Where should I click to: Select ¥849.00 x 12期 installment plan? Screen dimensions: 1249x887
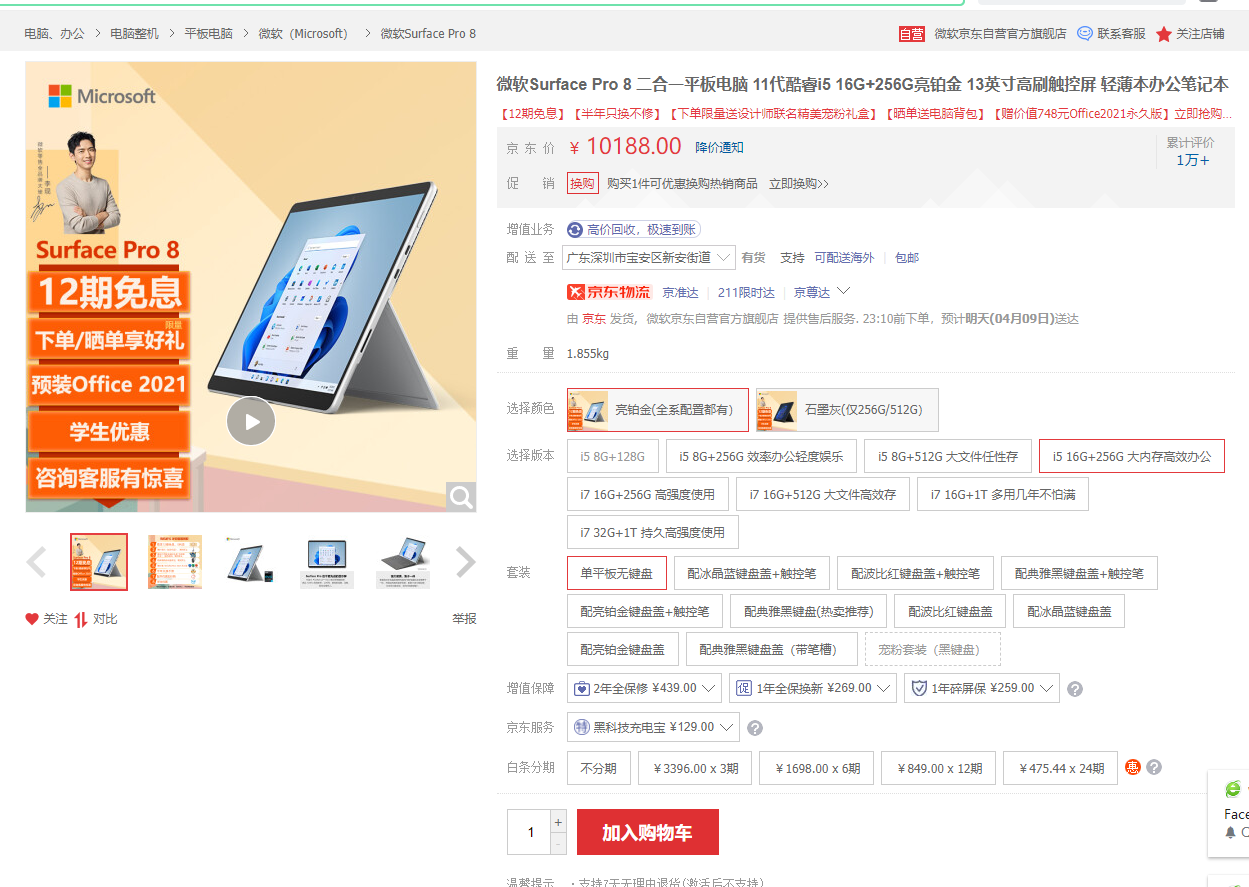coord(939,768)
